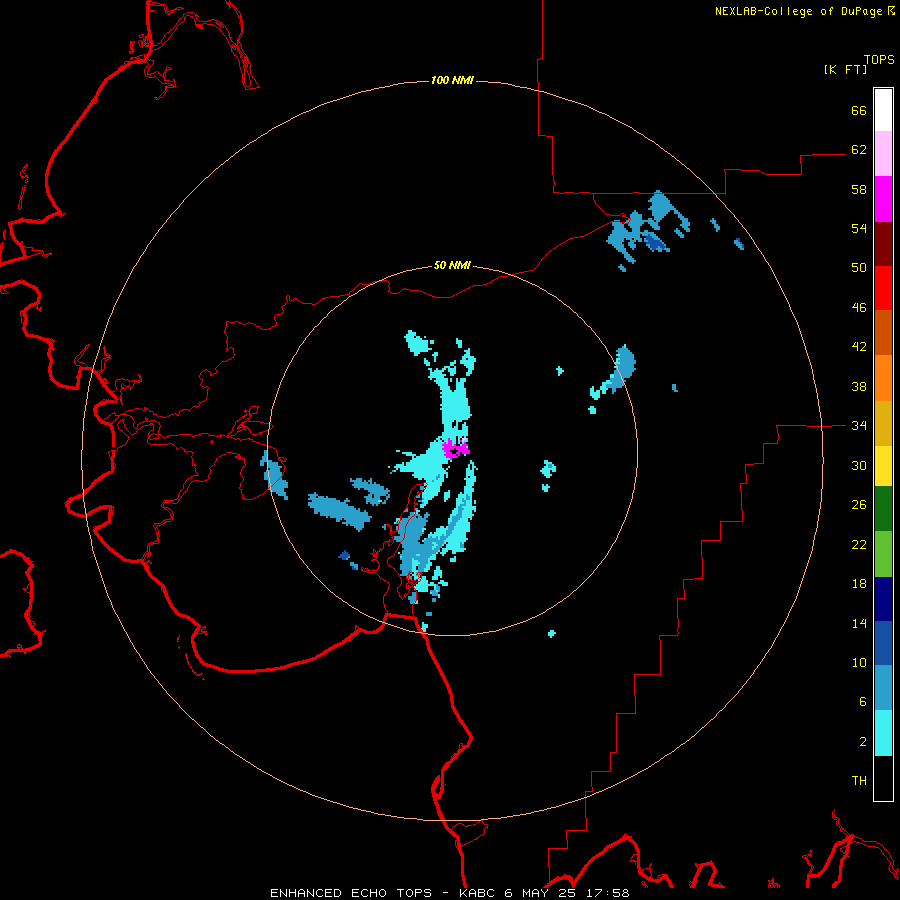This screenshot has width=900, height=900.
Task: Click the 18 legend value
Action: click(x=859, y=584)
